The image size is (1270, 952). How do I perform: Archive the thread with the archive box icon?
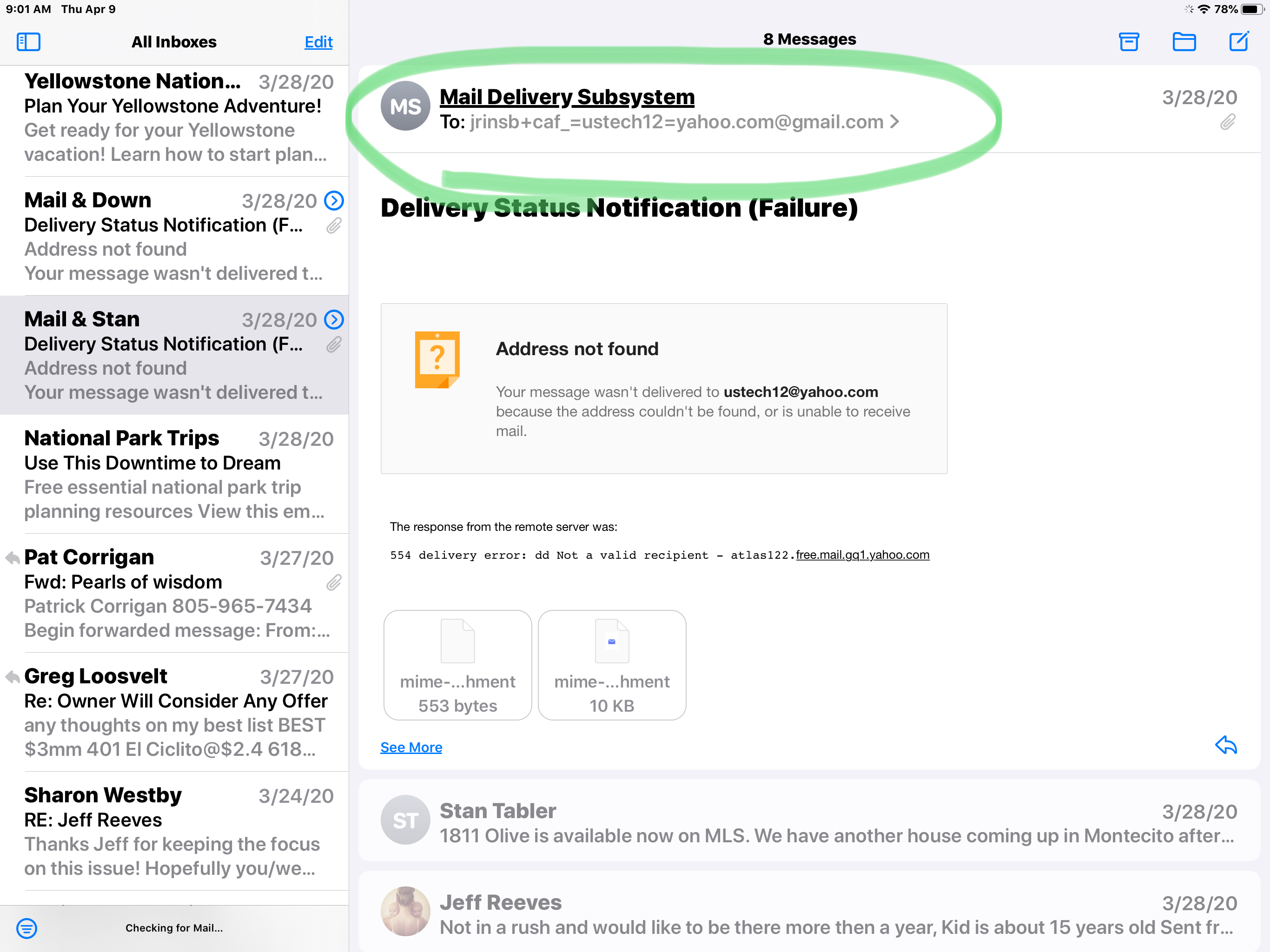point(1129,42)
